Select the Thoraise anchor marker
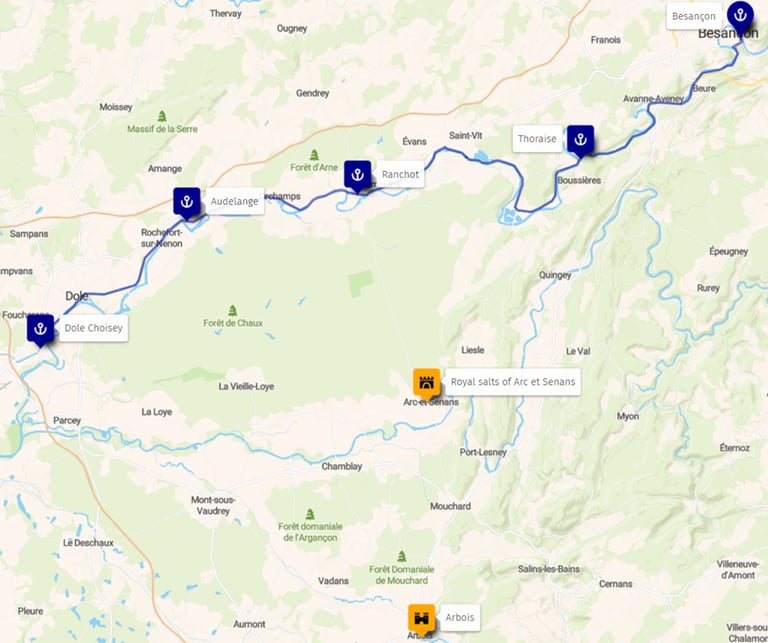The width and height of the screenshot is (768, 643). click(x=580, y=141)
